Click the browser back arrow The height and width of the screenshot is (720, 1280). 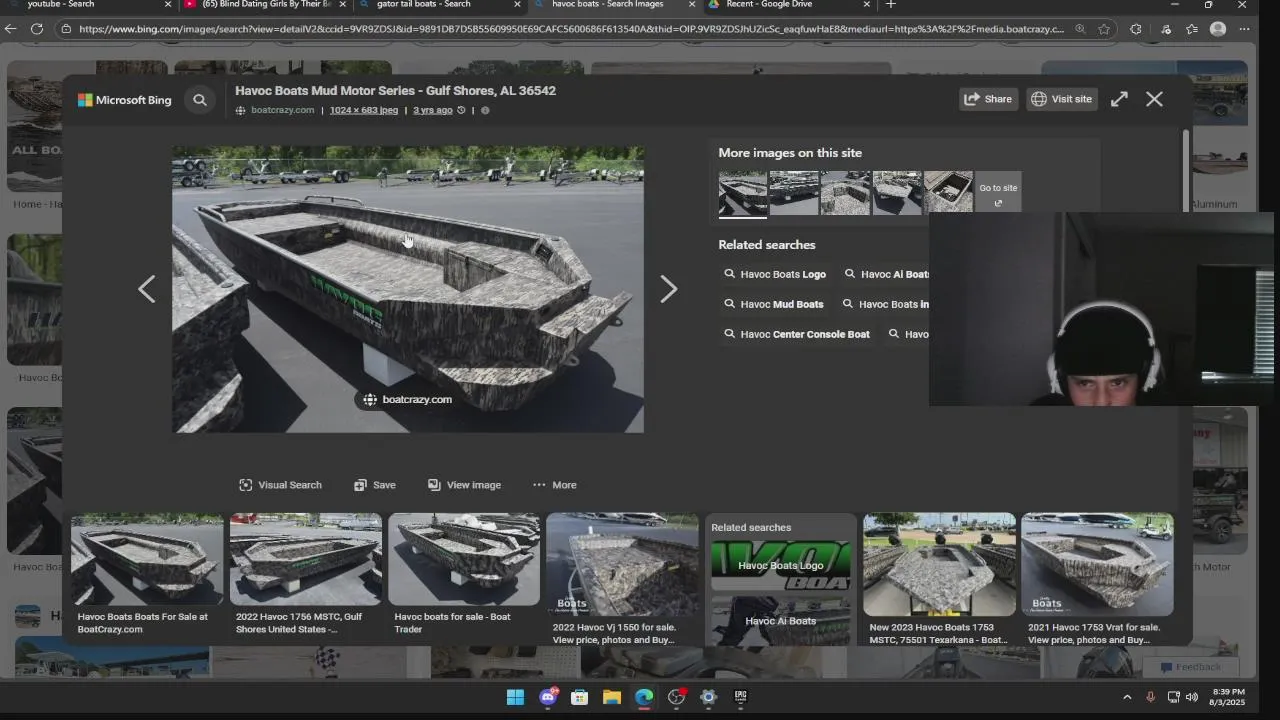coord(11,29)
